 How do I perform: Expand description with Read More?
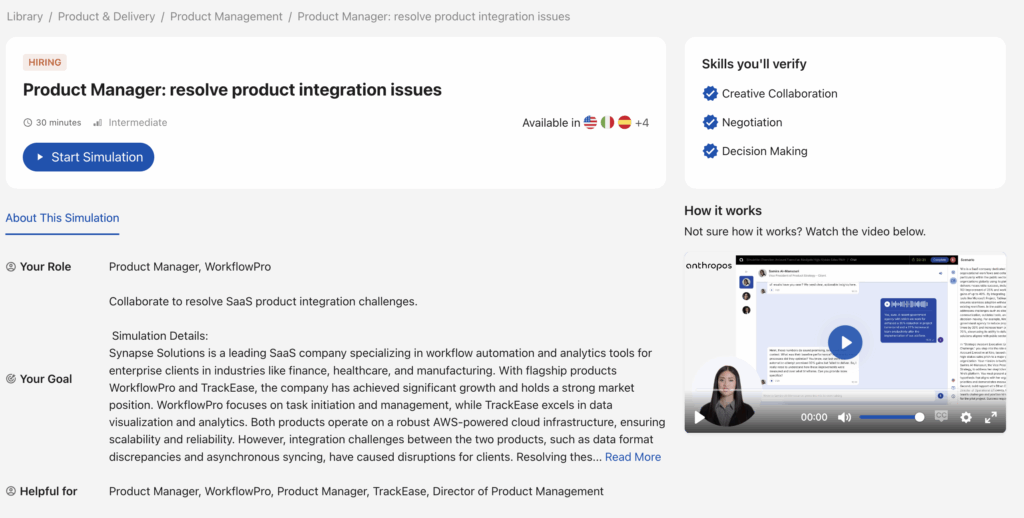[632, 457]
